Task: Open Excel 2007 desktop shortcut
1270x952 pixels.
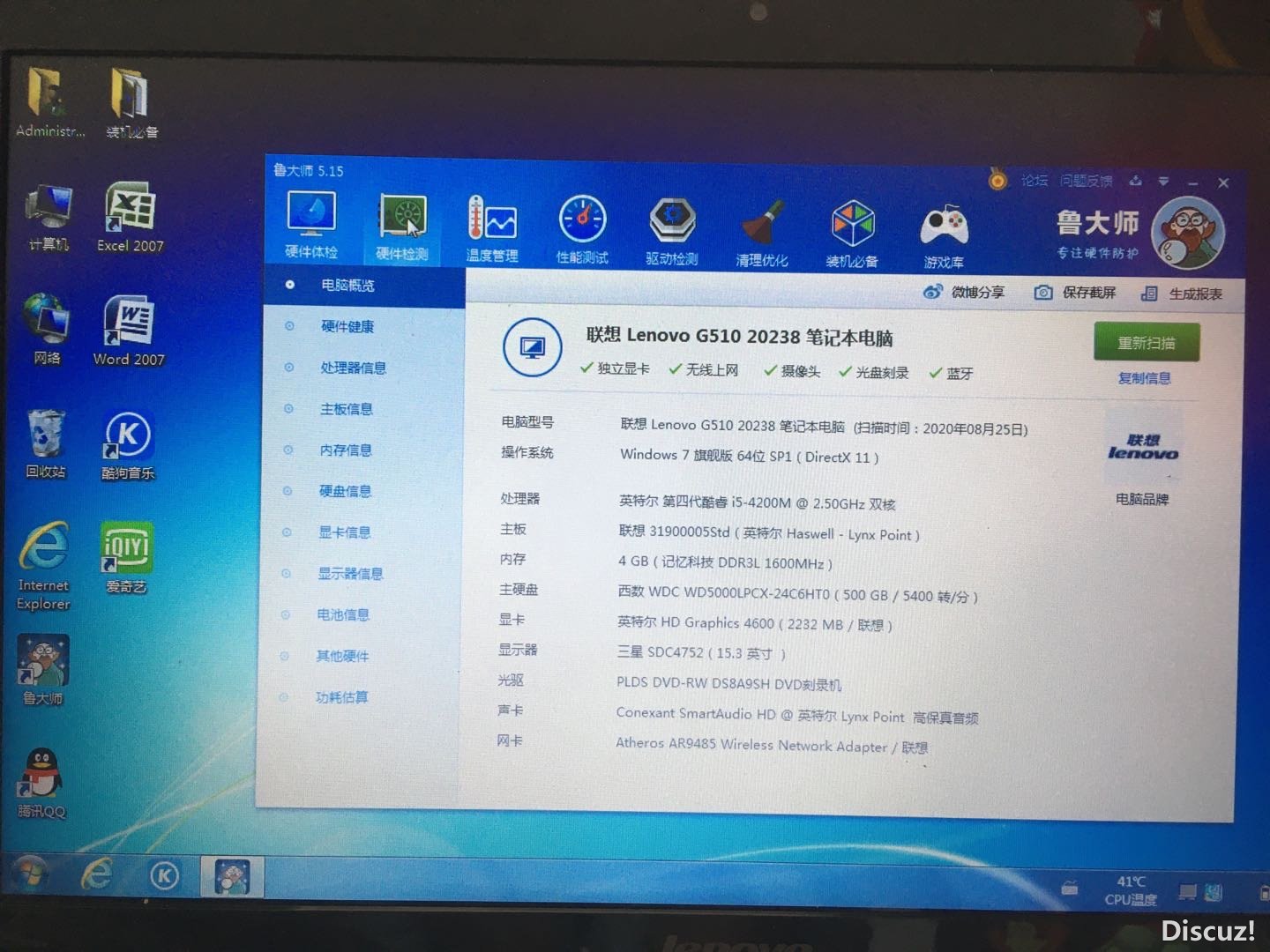Action: [131, 218]
